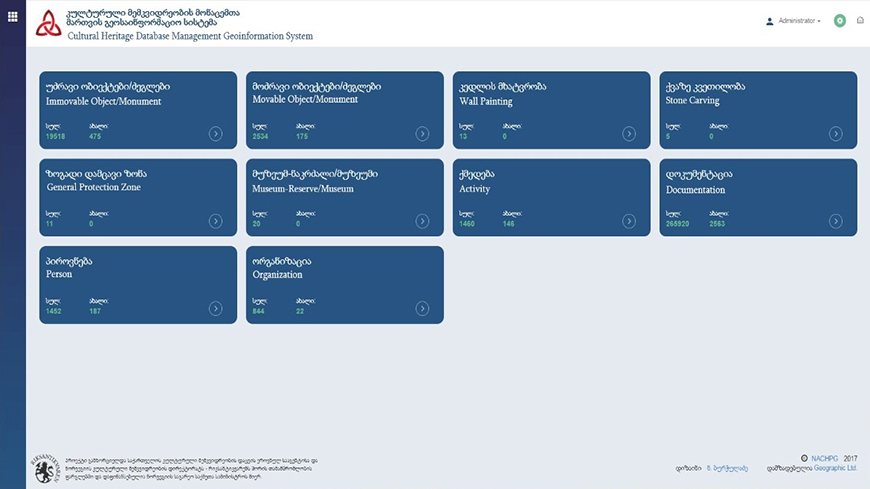Click total count 11 on General Protection Zone
This screenshot has height=489, width=870.
click(49, 224)
